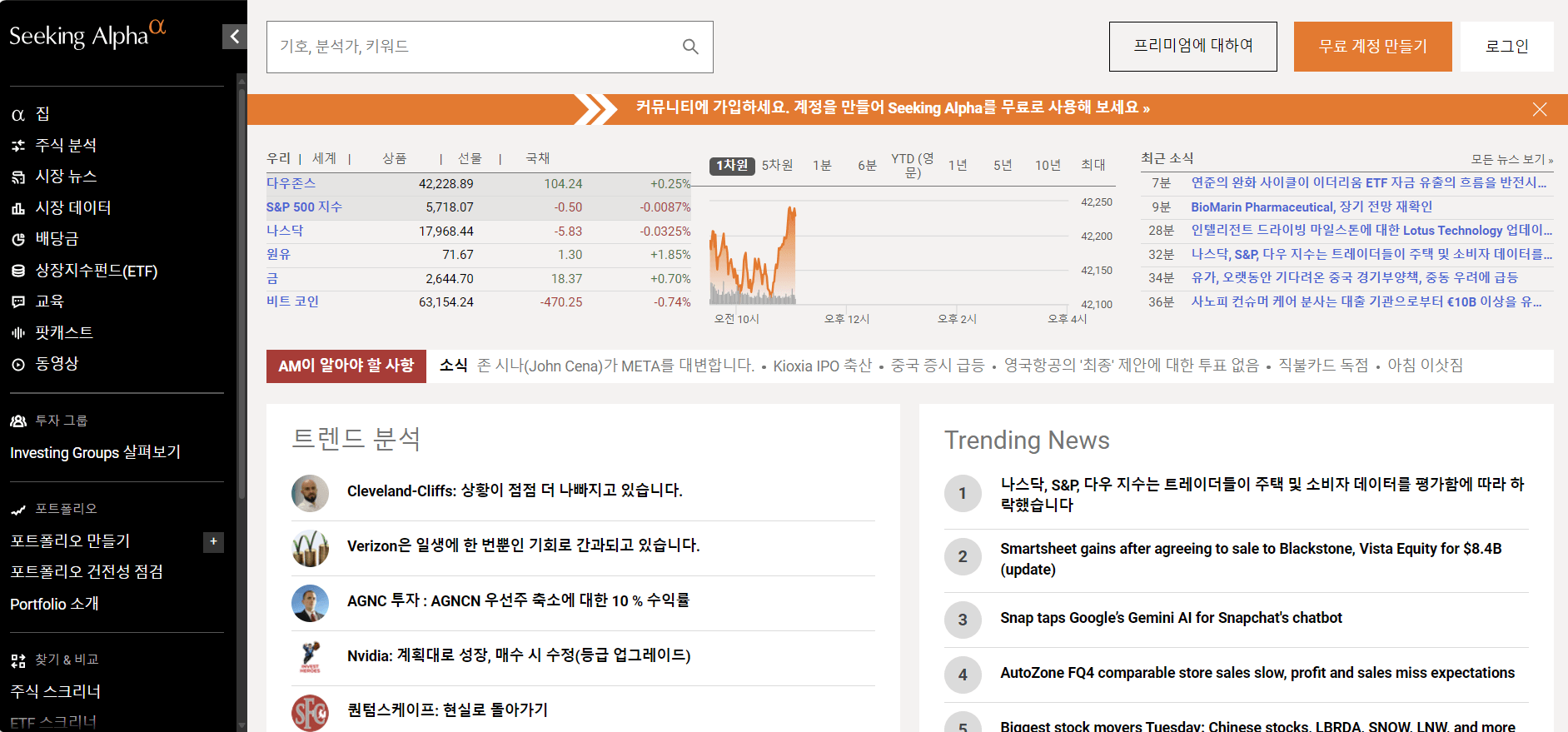Click the 상장지수펀드(ETF) stack icon
Viewport: 1568px width, 732px height.
coord(18,271)
